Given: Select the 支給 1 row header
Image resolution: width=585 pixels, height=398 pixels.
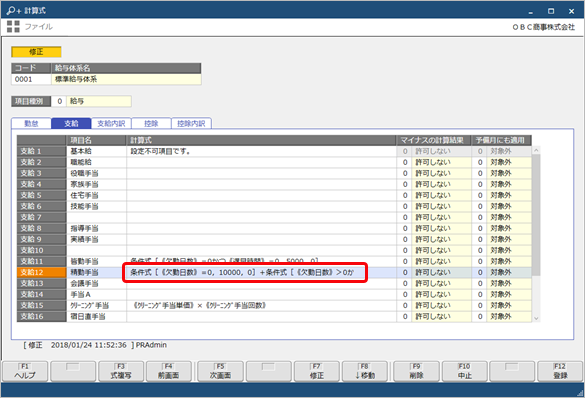Looking at the screenshot, I should 41,151.
